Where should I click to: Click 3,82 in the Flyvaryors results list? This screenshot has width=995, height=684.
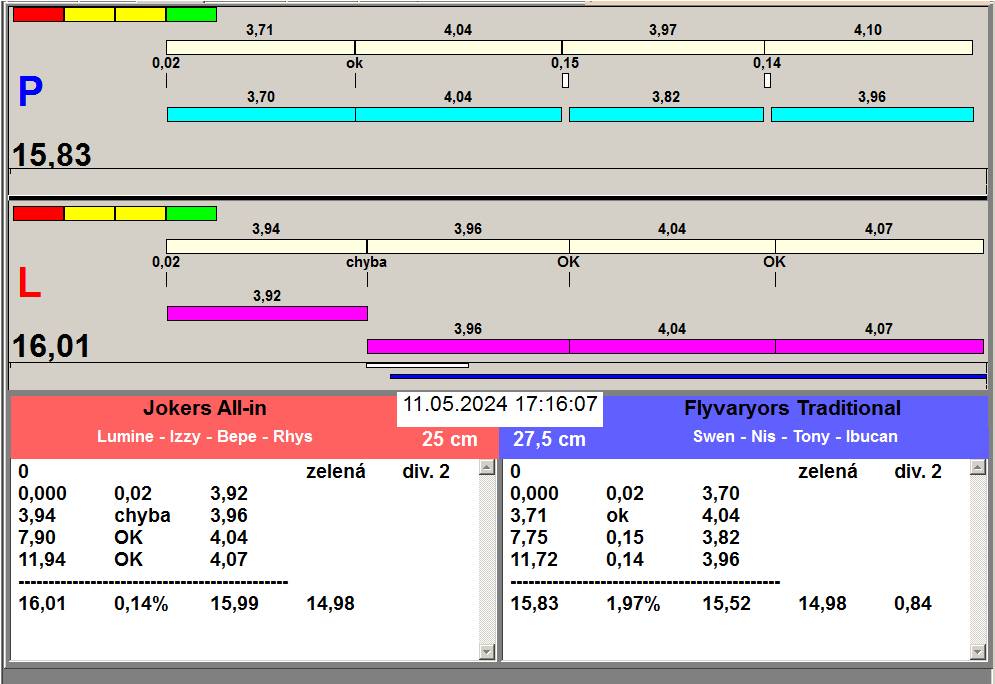[720, 537]
